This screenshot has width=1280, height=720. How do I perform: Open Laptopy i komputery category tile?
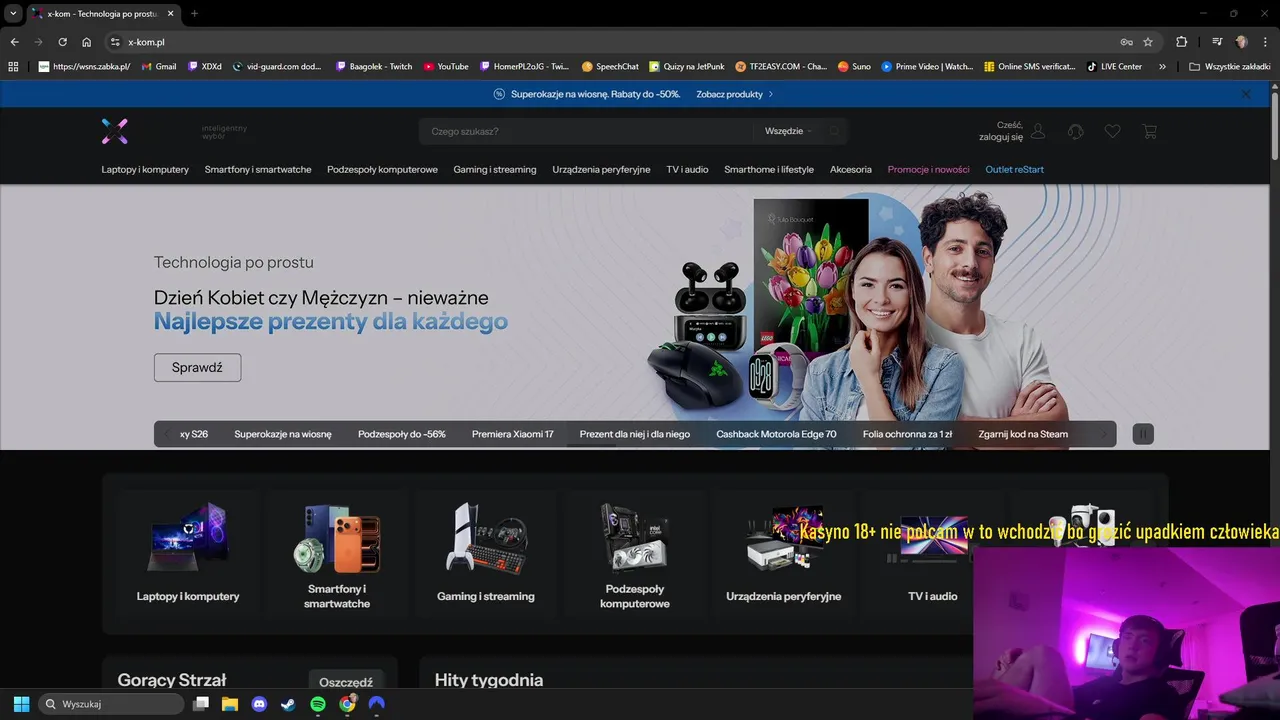coord(188,555)
